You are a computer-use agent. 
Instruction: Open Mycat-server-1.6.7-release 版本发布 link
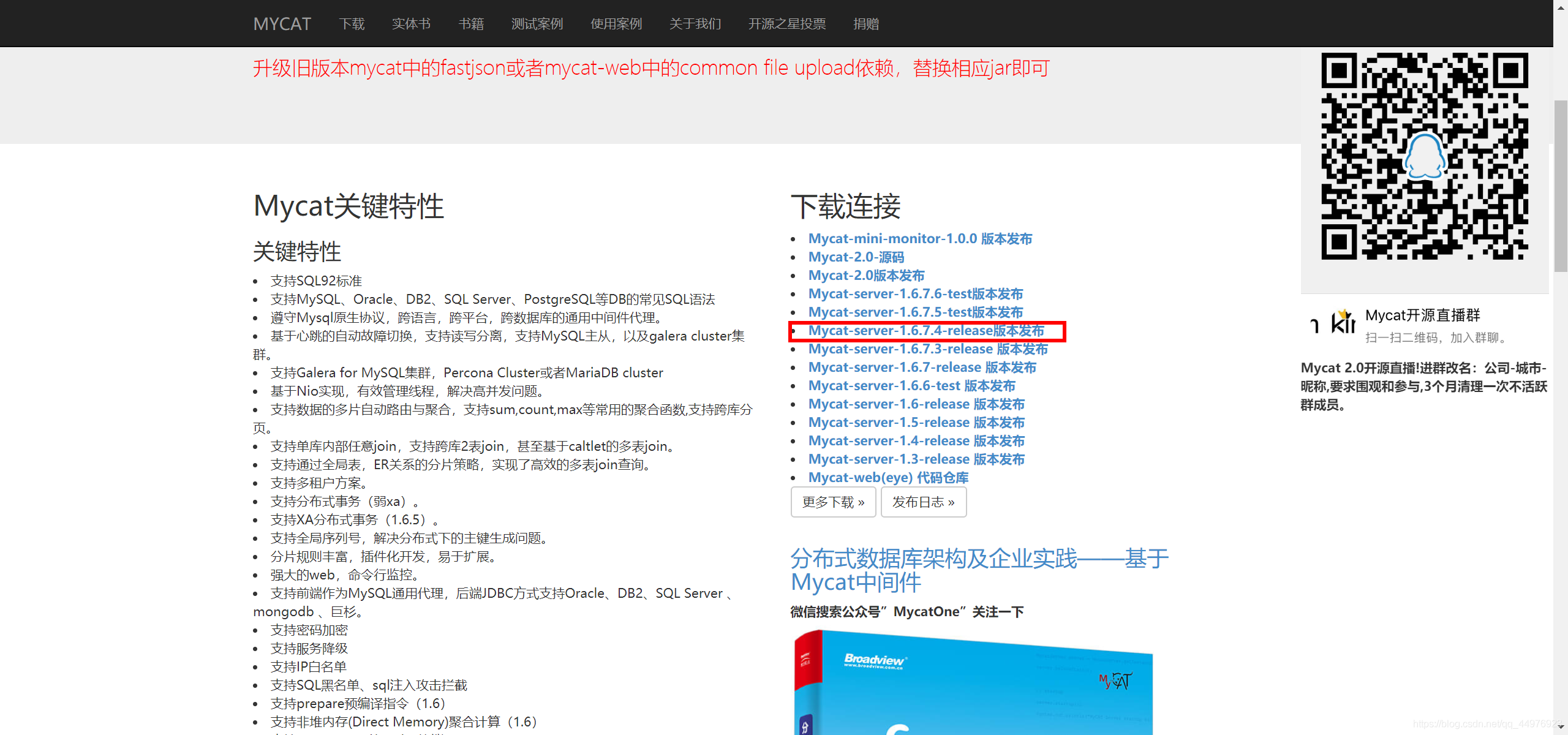(922, 367)
